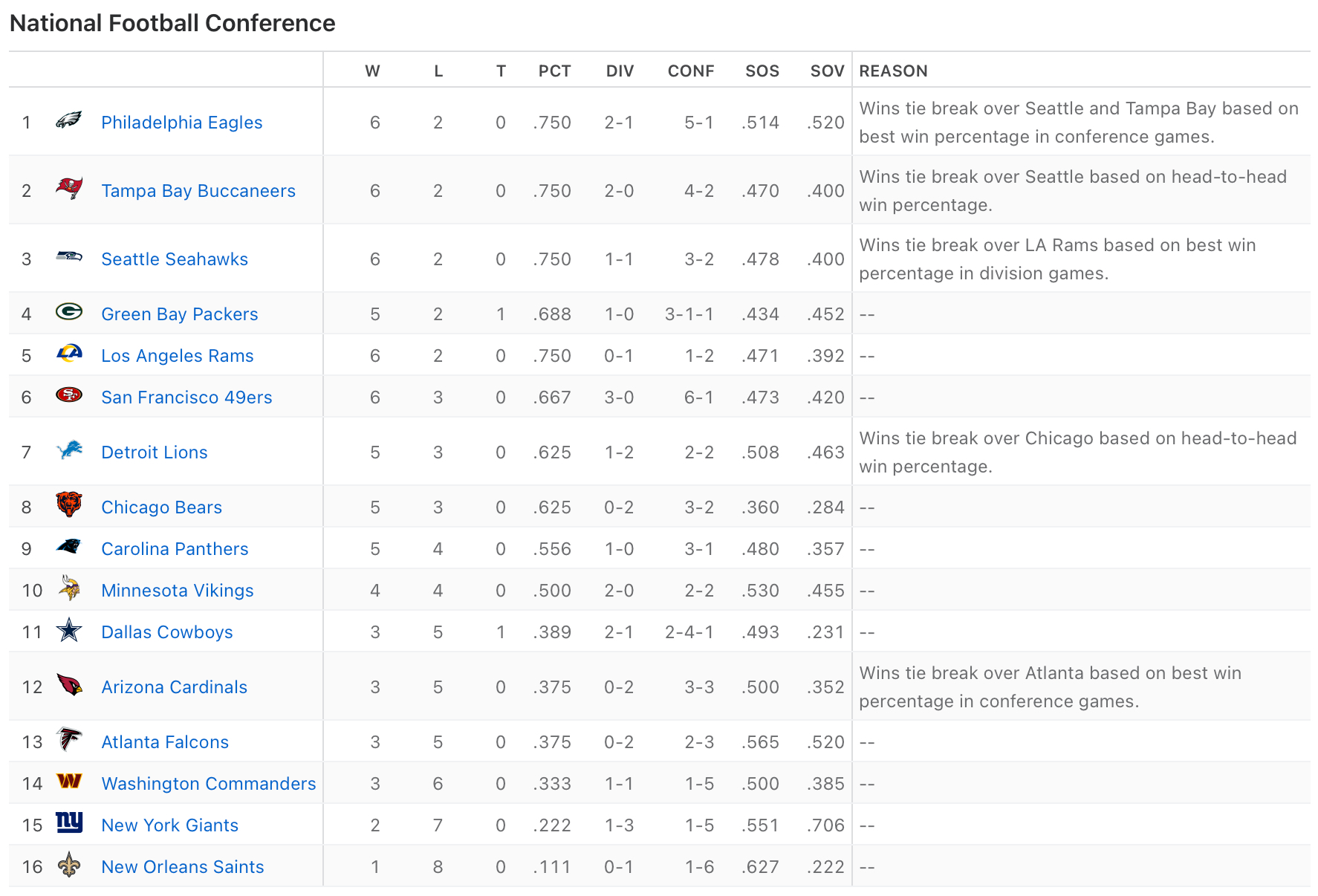Click the PCT column header

tap(554, 71)
